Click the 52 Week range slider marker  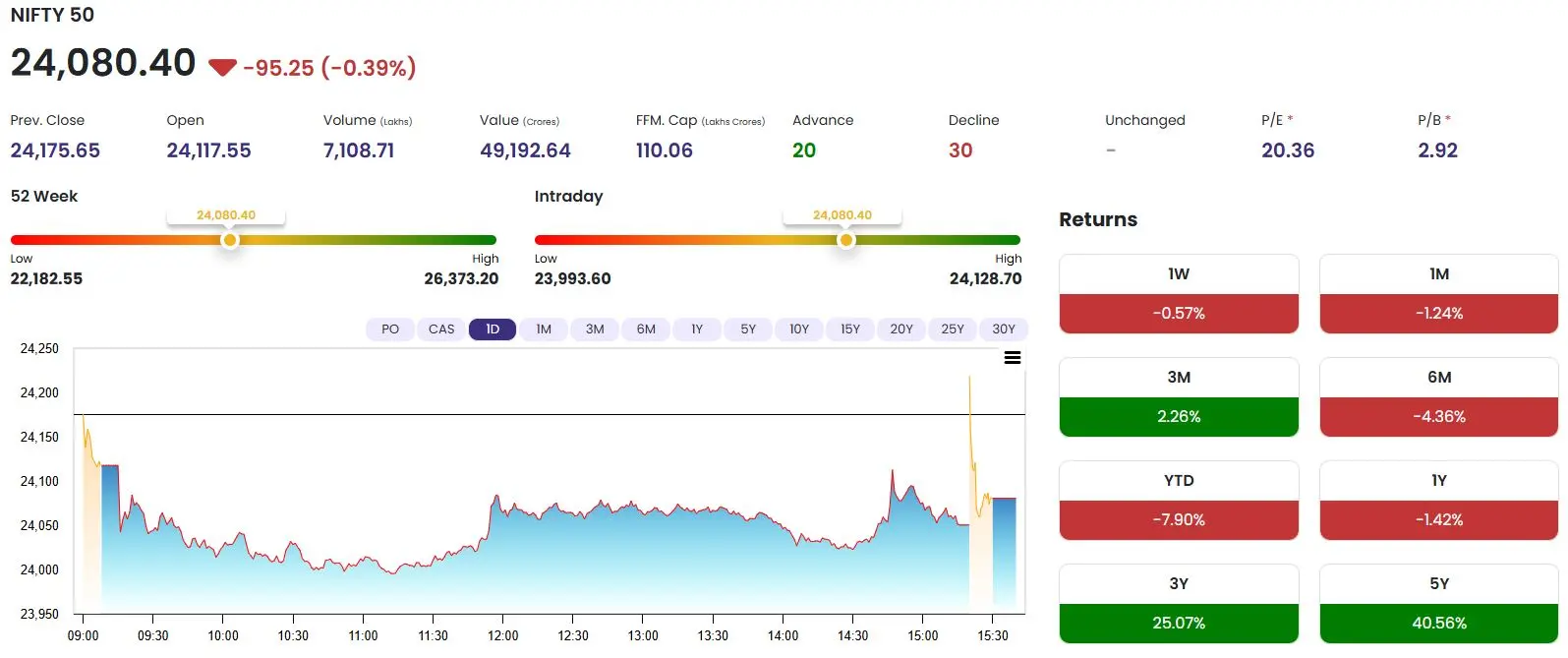point(229,240)
